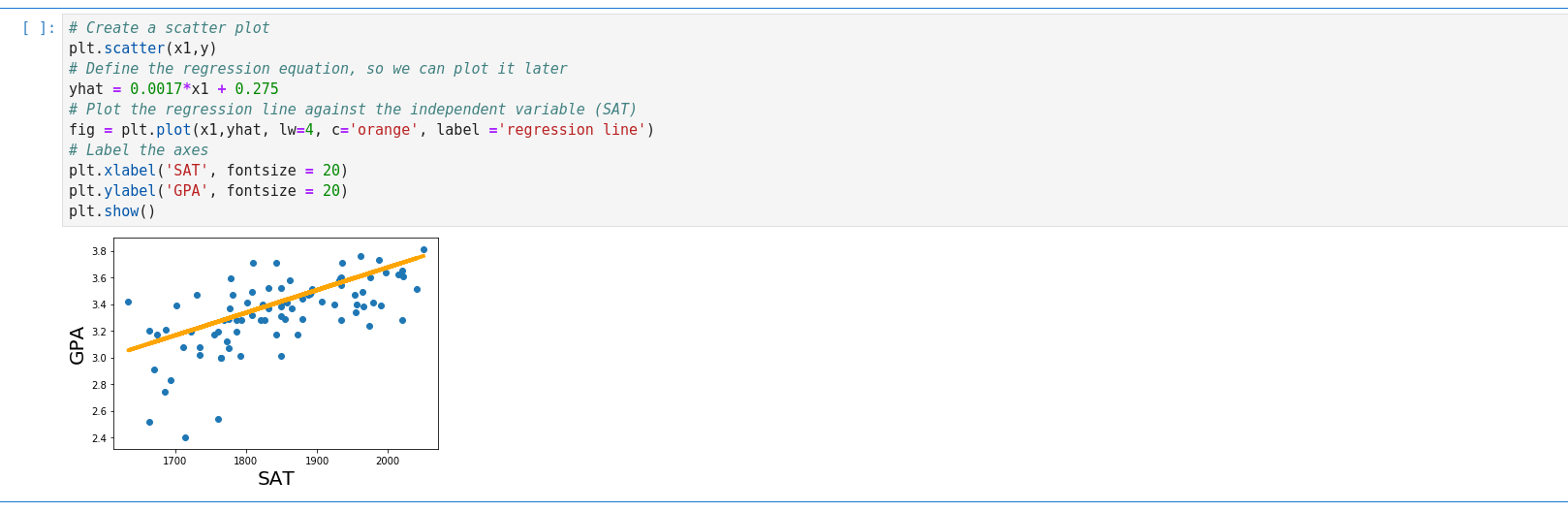The height and width of the screenshot is (512, 1568).
Task: Click the 1700 x-axis tick label
Action: pyautogui.click(x=174, y=461)
